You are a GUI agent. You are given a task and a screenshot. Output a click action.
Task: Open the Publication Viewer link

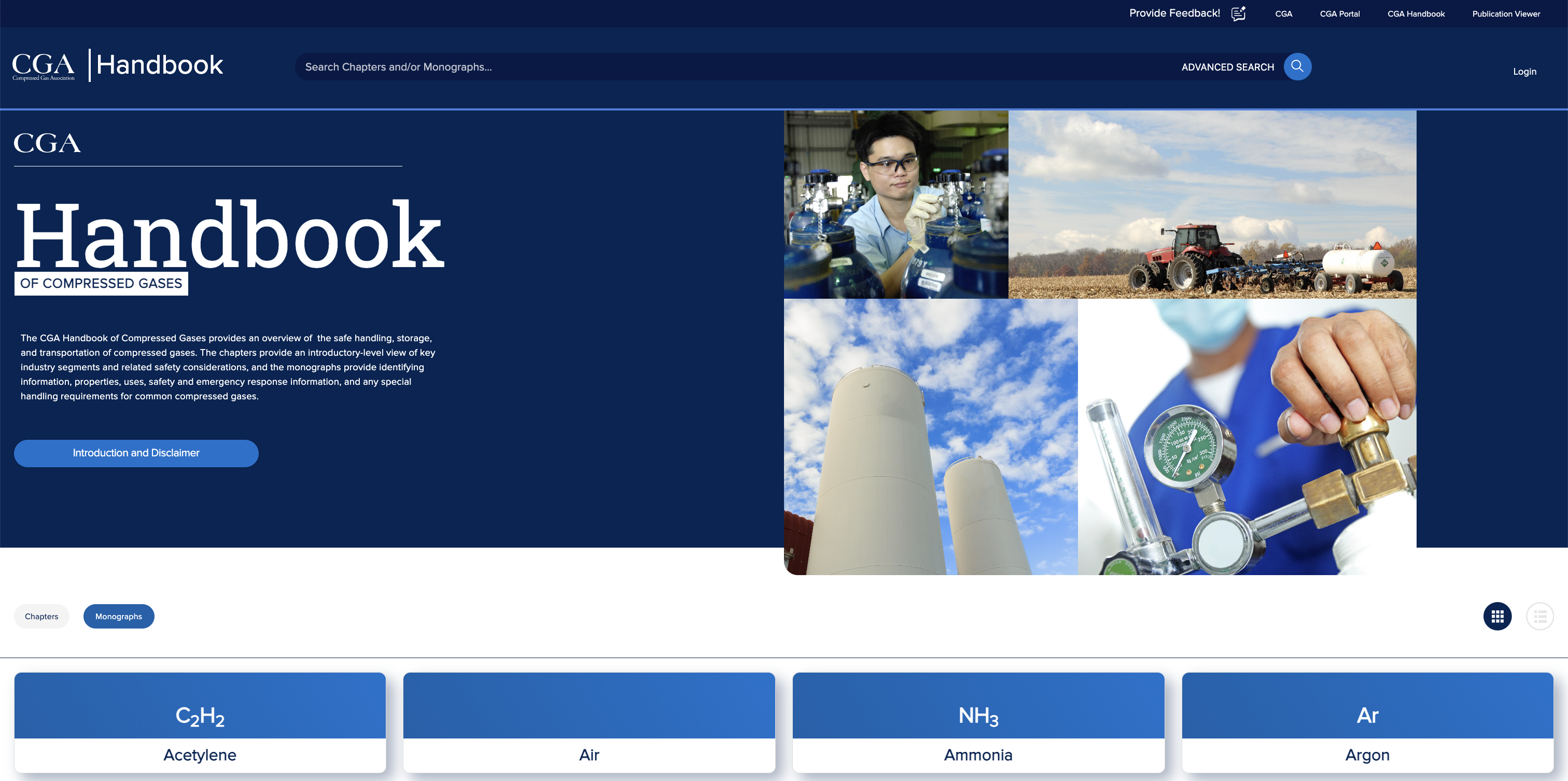(x=1506, y=13)
